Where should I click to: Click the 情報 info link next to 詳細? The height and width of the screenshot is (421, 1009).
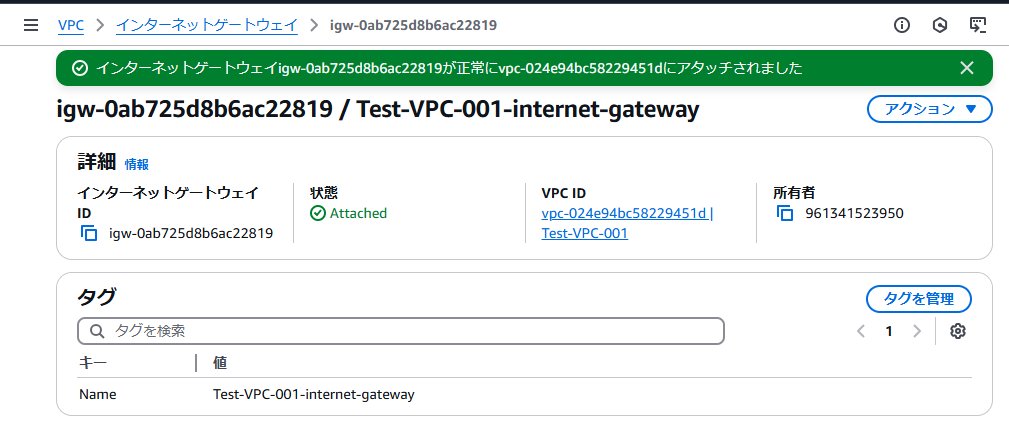pos(136,164)
